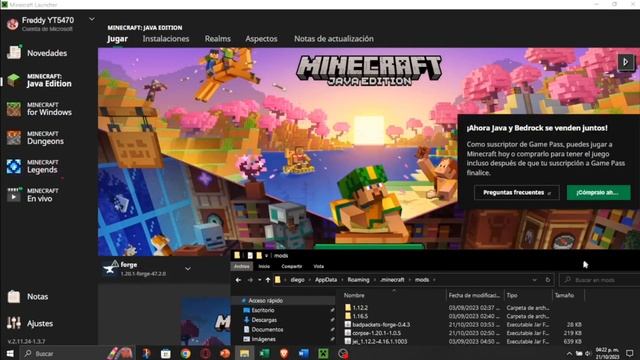The image size is (640, 360).
Task: Open Excel from taskbar
Action: [264, 353]
